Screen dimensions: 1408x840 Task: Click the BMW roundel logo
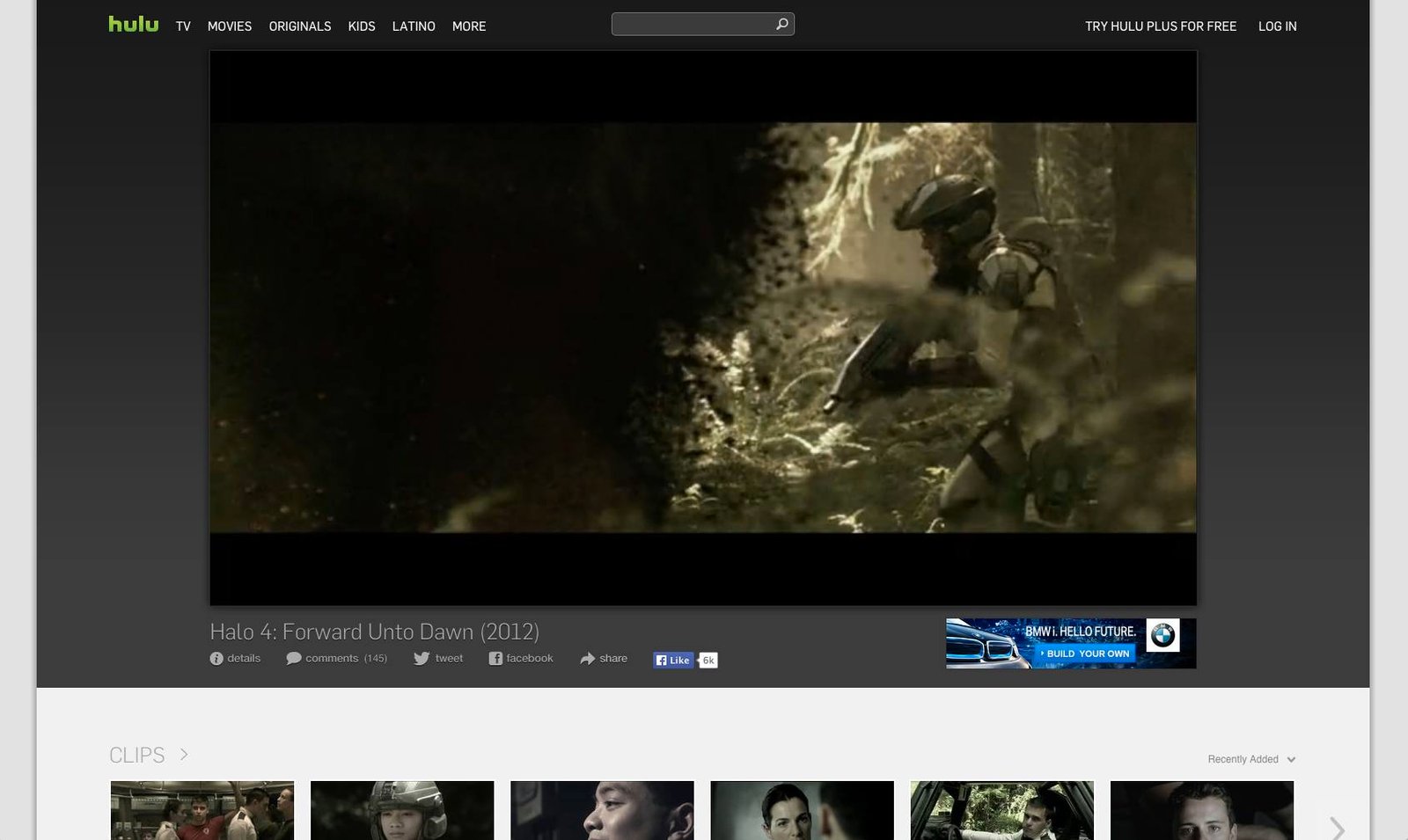tap(1163, 634)
